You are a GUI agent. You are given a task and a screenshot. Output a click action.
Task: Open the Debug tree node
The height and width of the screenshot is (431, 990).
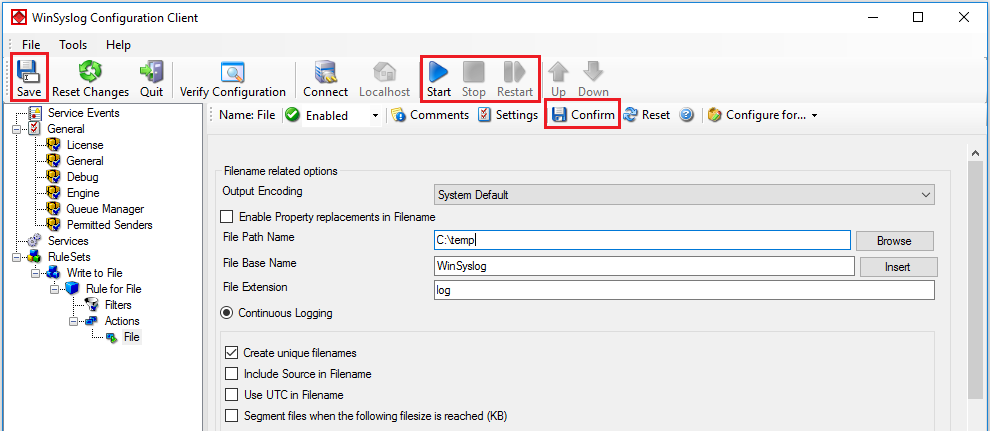tap(83, 177)
